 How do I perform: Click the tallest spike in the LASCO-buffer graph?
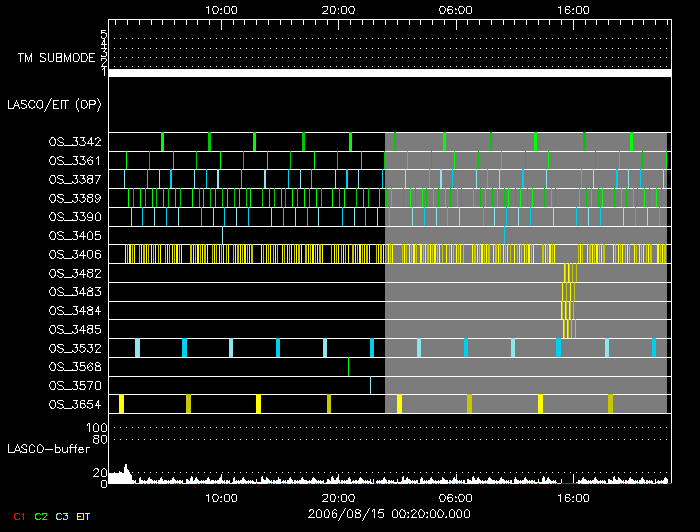(x=126, y=468)
